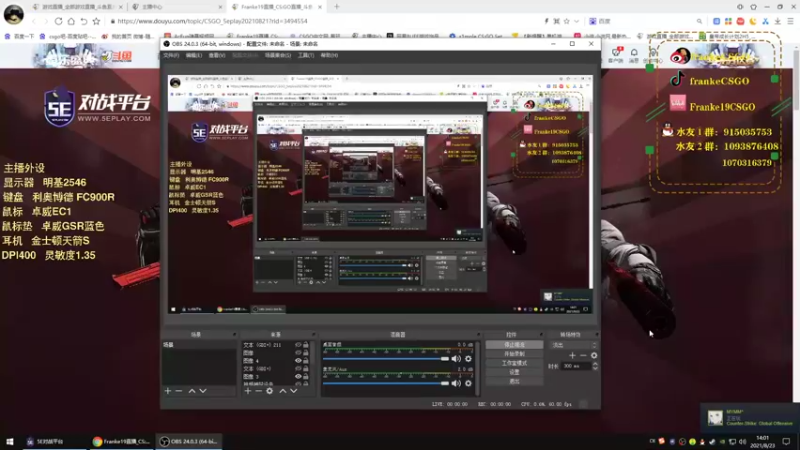Bookmark this page with star icon
This screenshot has height=450, width=800.
(x=96, y=21)
